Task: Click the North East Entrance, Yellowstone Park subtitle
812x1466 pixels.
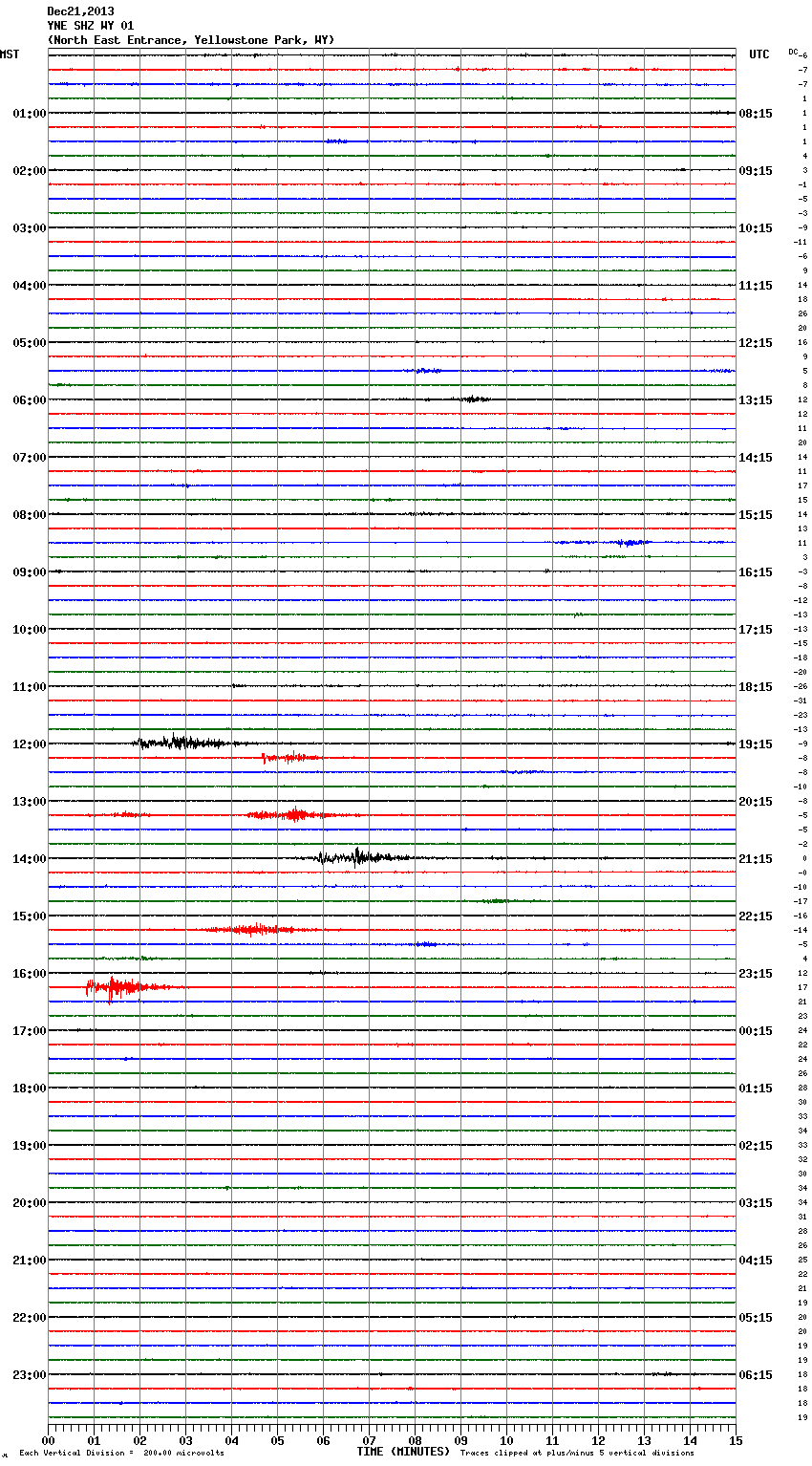Action: (x=191, y=40)
